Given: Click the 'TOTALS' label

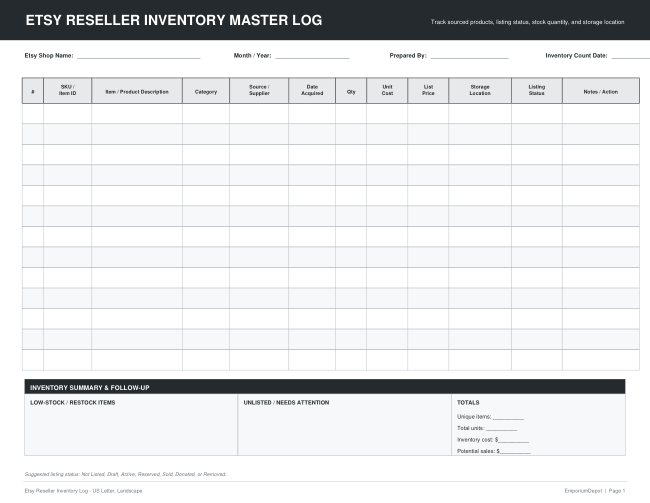Looking at the screenshot, I should [468, 403].
